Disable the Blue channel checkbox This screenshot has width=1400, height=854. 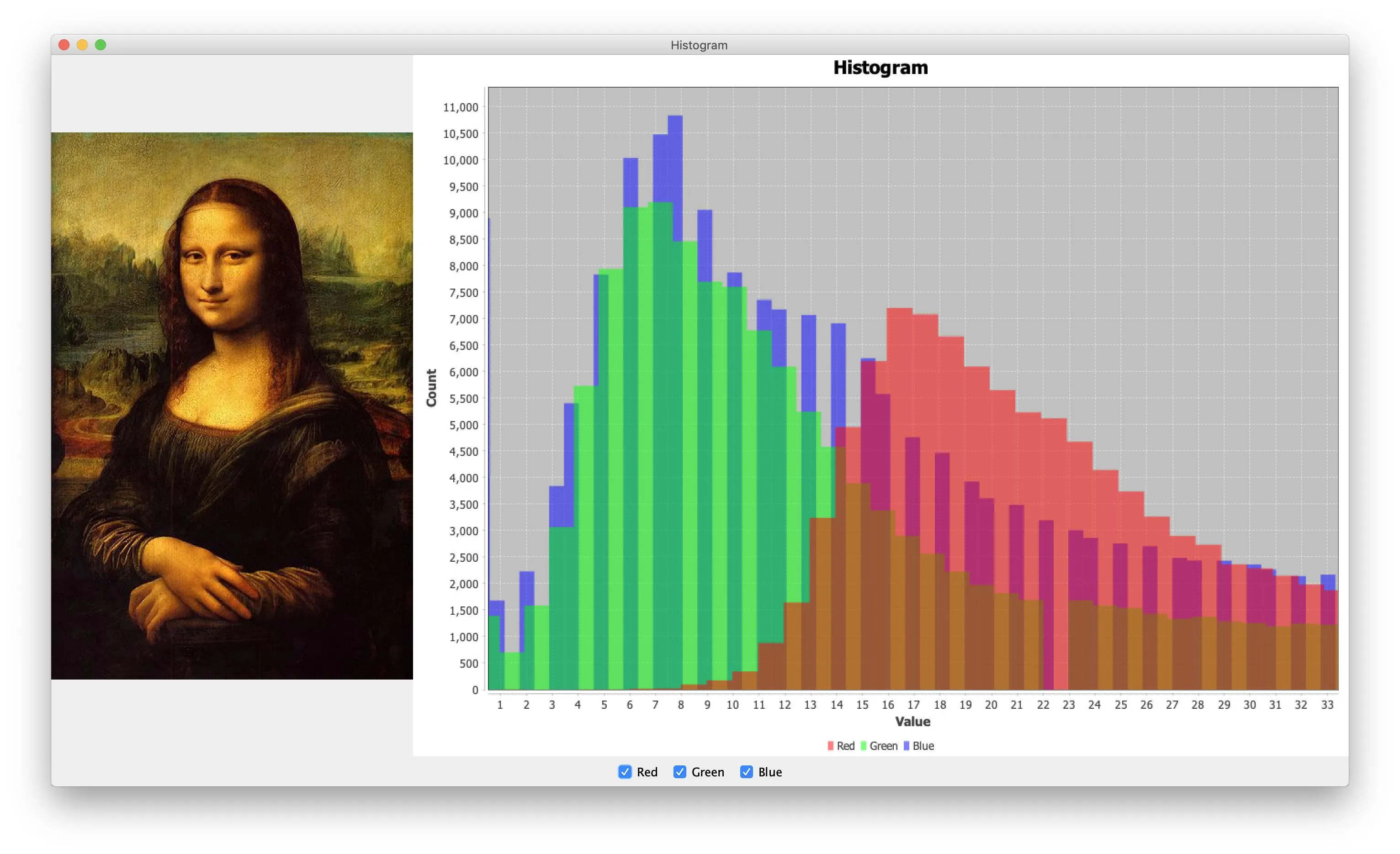click(746, 772)
